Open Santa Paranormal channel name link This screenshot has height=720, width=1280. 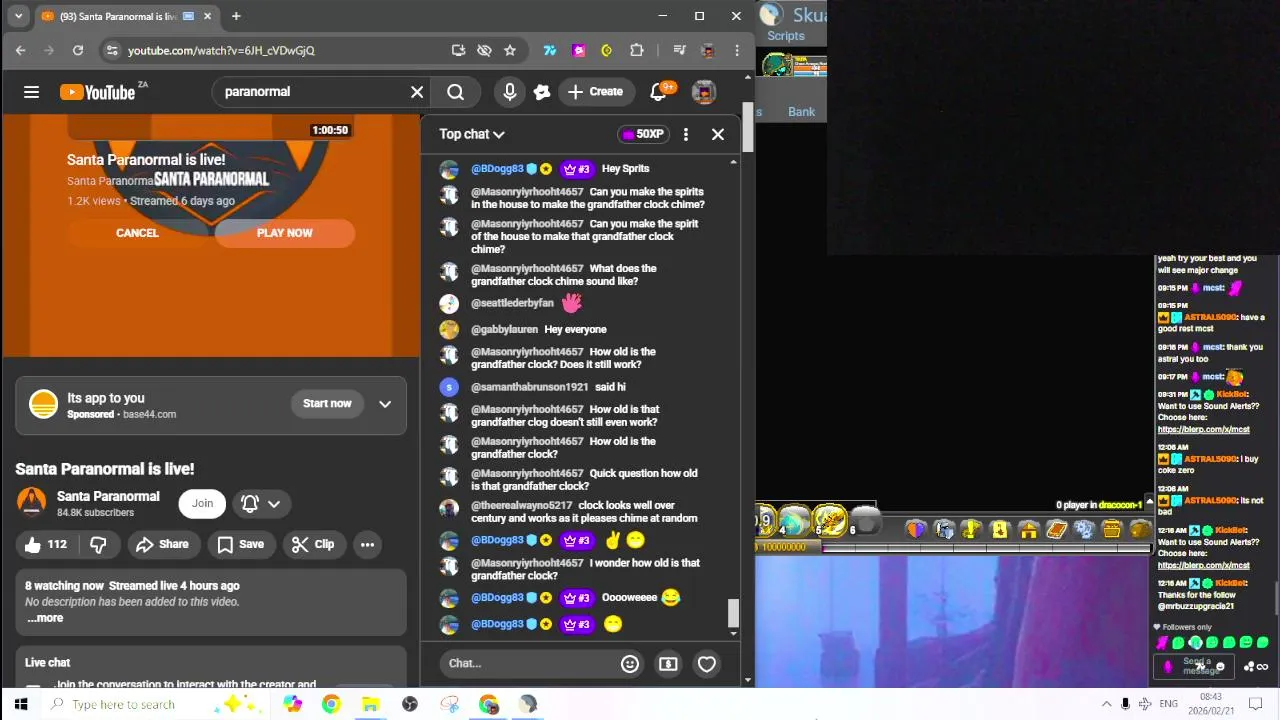point(108,496)
